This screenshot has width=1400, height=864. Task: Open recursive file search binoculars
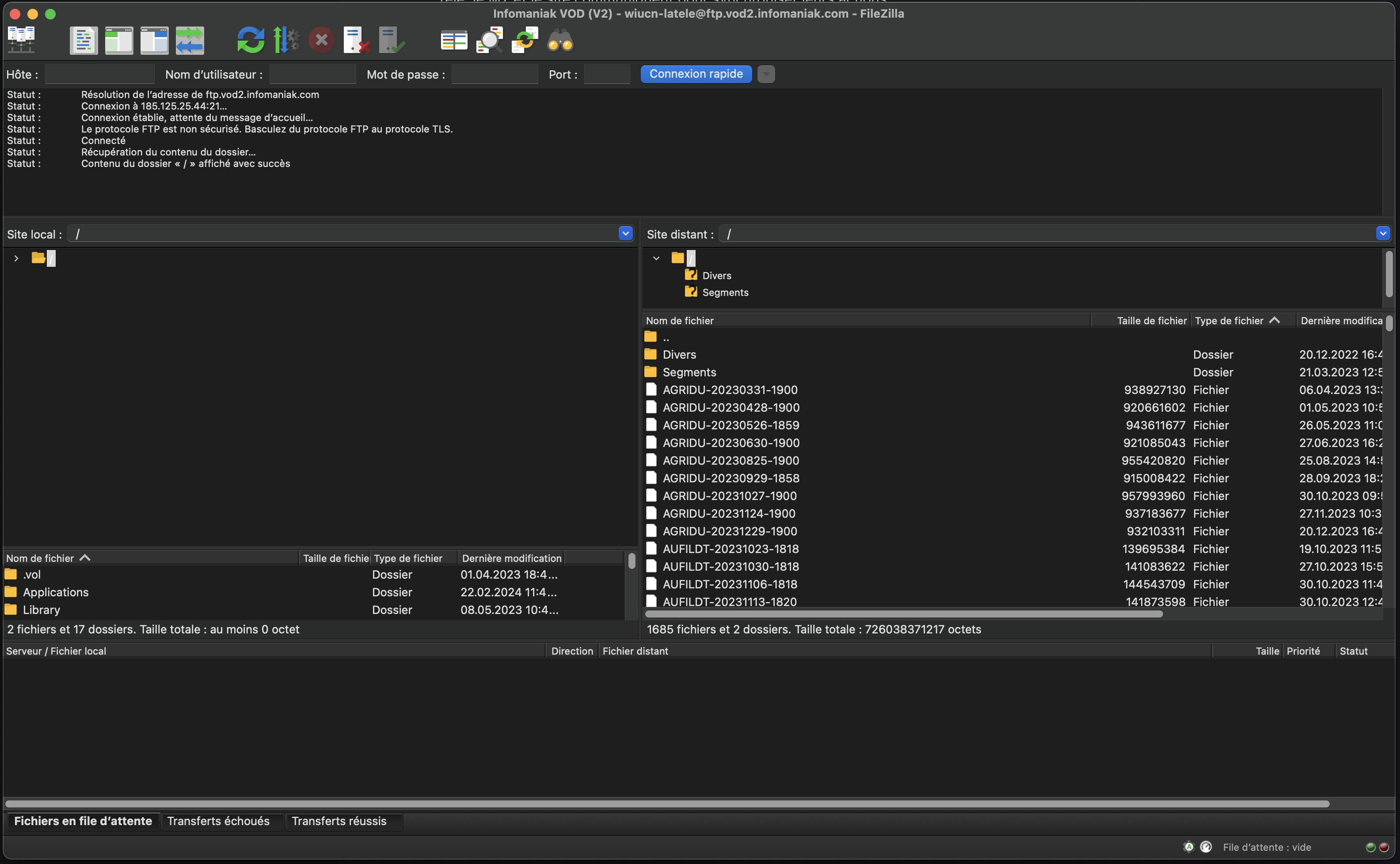click(x=560, y=41)
